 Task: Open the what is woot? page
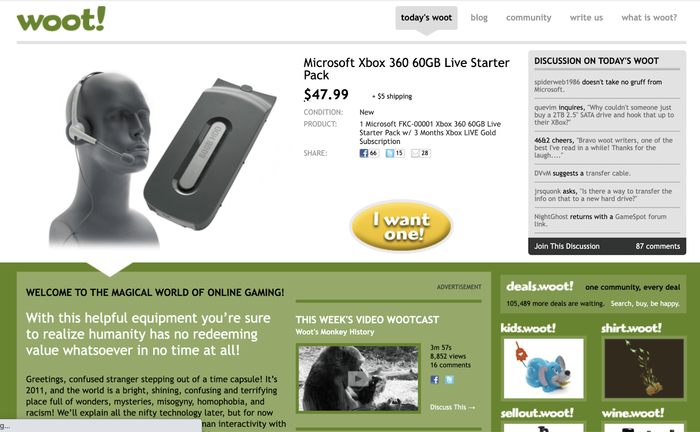click(649, 18)
